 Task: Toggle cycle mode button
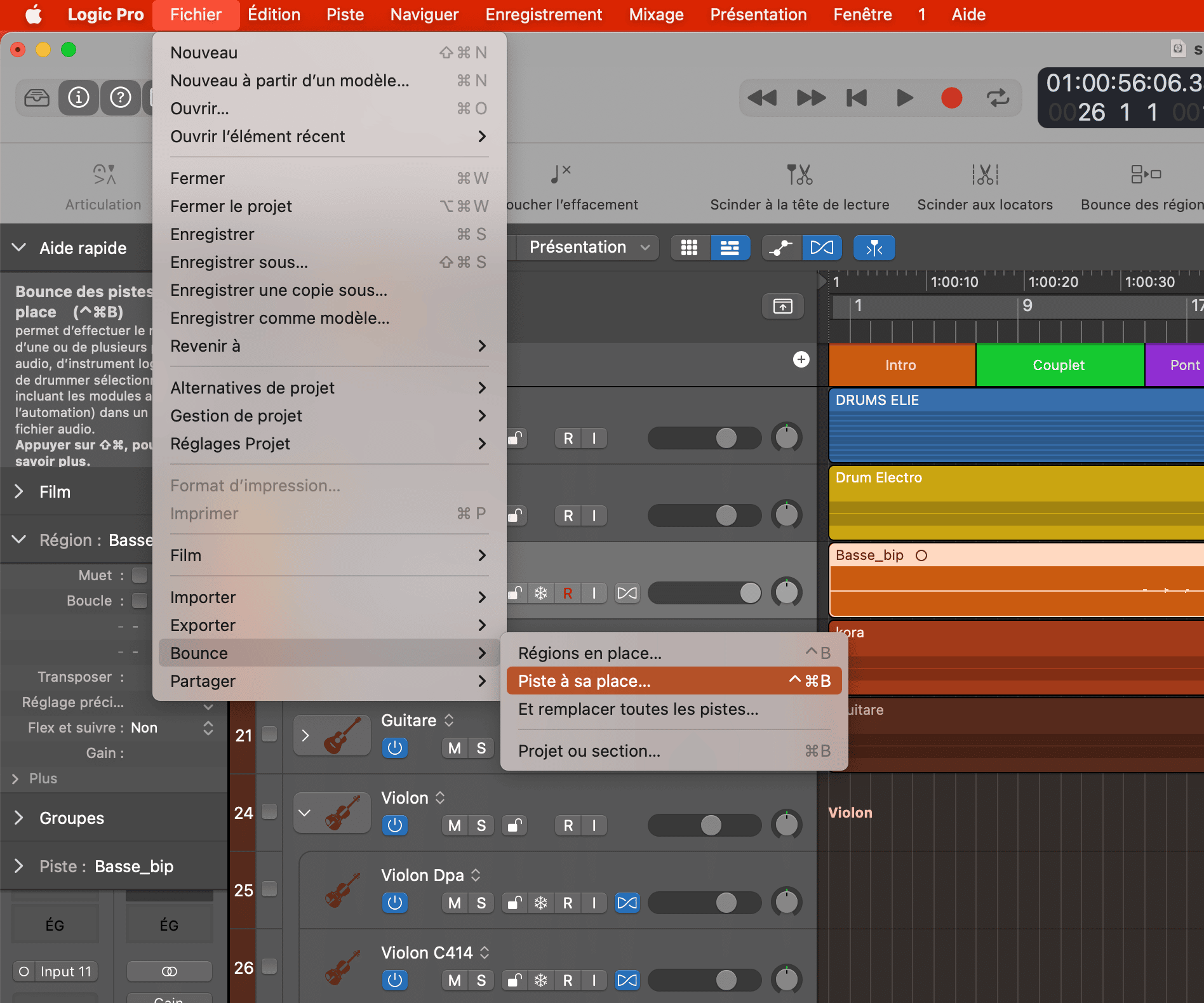click(998, 98)
